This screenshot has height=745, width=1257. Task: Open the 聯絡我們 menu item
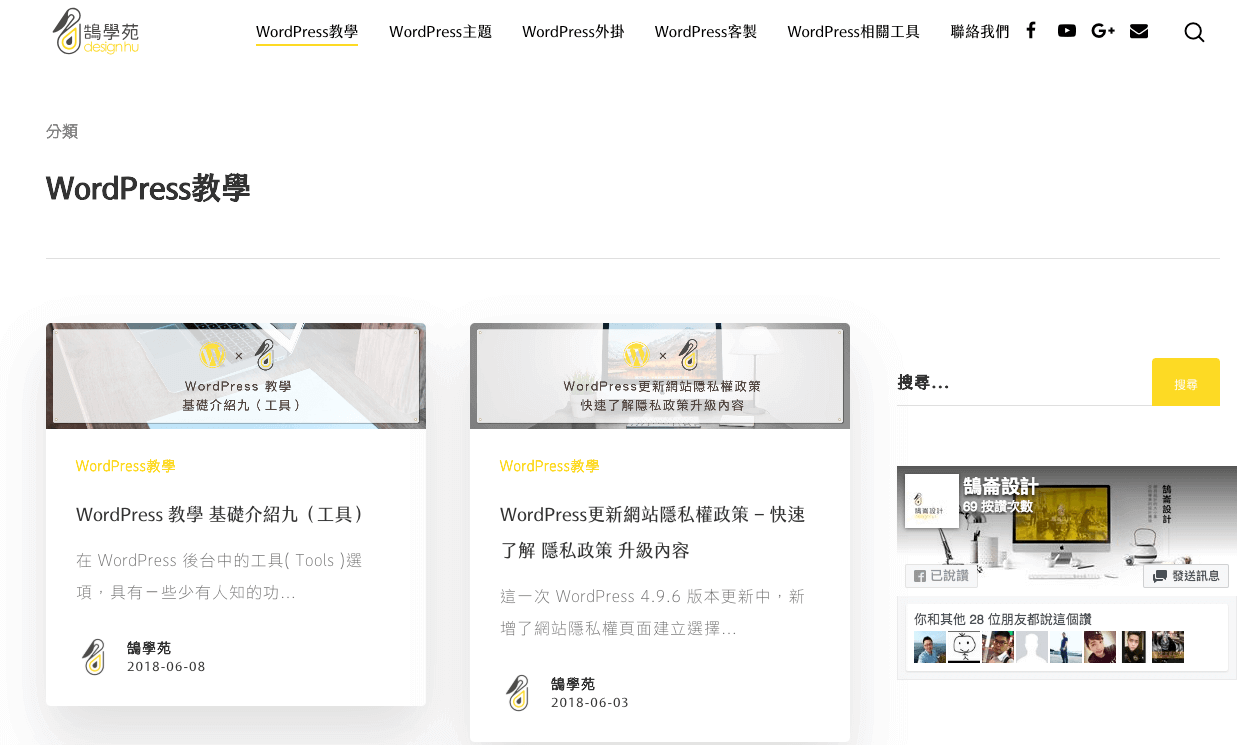(980, 31)
